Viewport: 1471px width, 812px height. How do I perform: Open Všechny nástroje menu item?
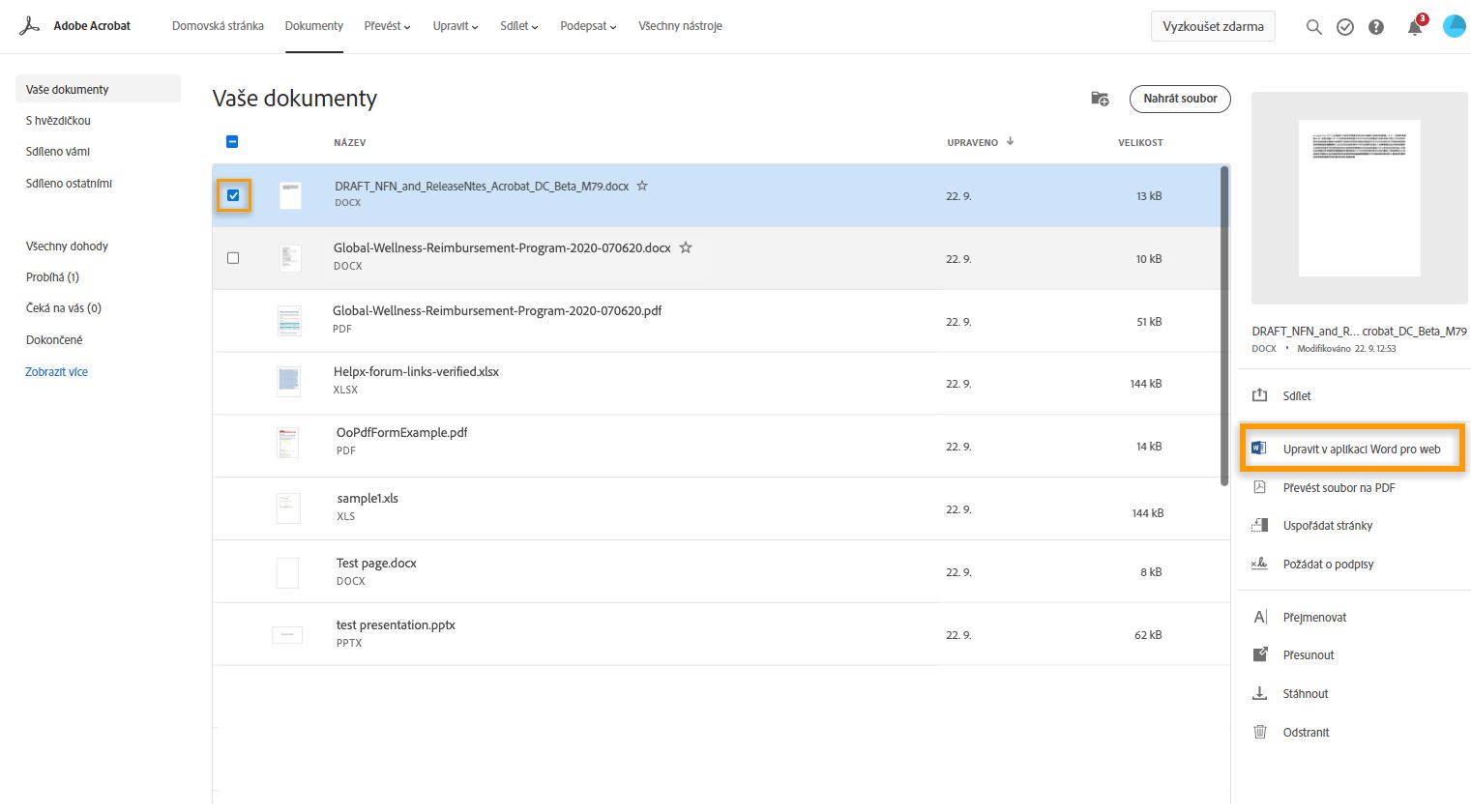[x=680, y=26]
